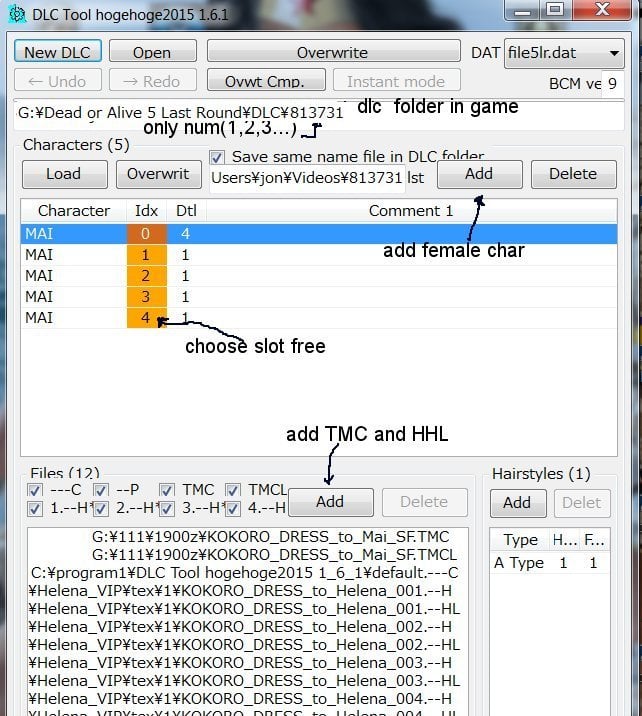
Task: Maximize the DLC Tool window
Action: tap(555, 10)
